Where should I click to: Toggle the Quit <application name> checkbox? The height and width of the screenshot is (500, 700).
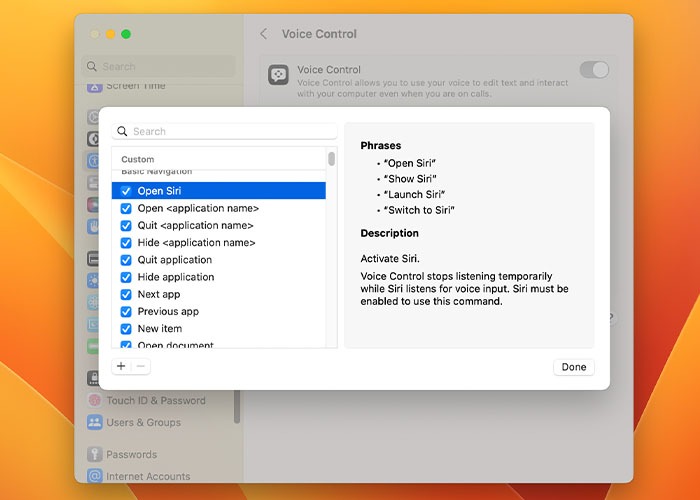point(126,225)
